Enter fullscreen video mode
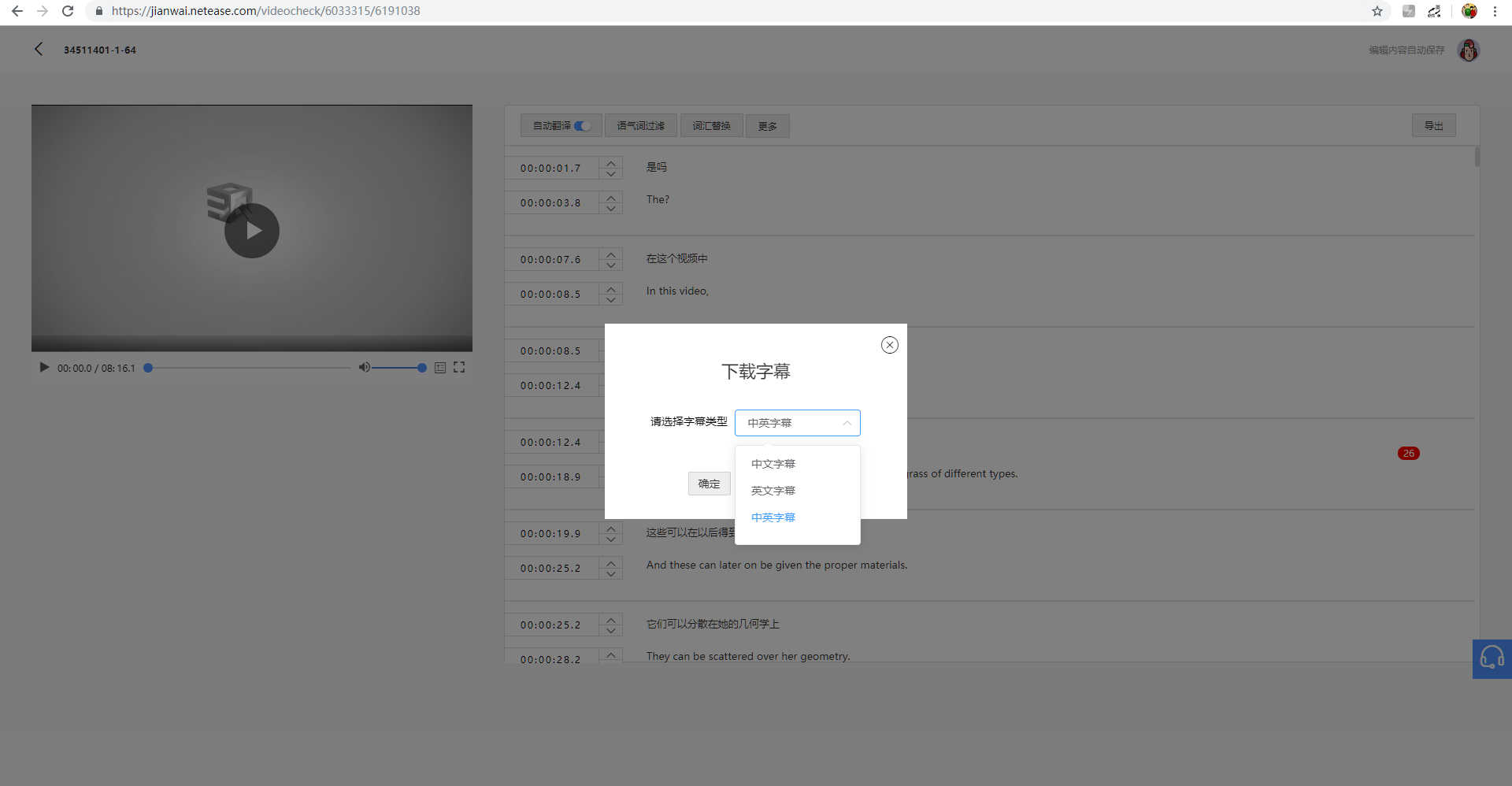 pos(459,367)
